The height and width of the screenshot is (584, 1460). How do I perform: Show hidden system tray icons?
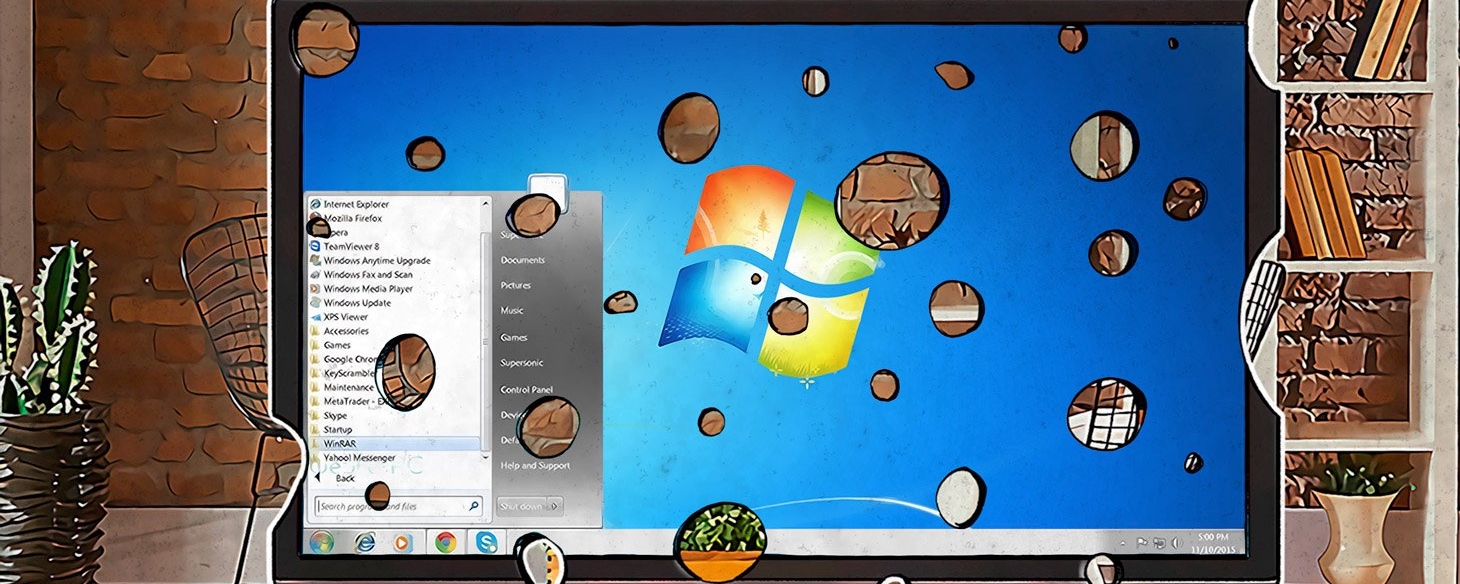click(x=1123, y=543)
